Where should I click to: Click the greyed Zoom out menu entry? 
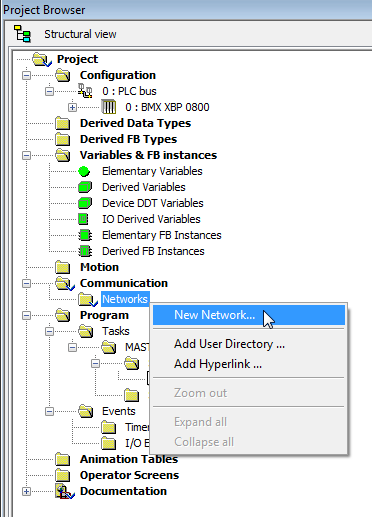tap(249, 393)
